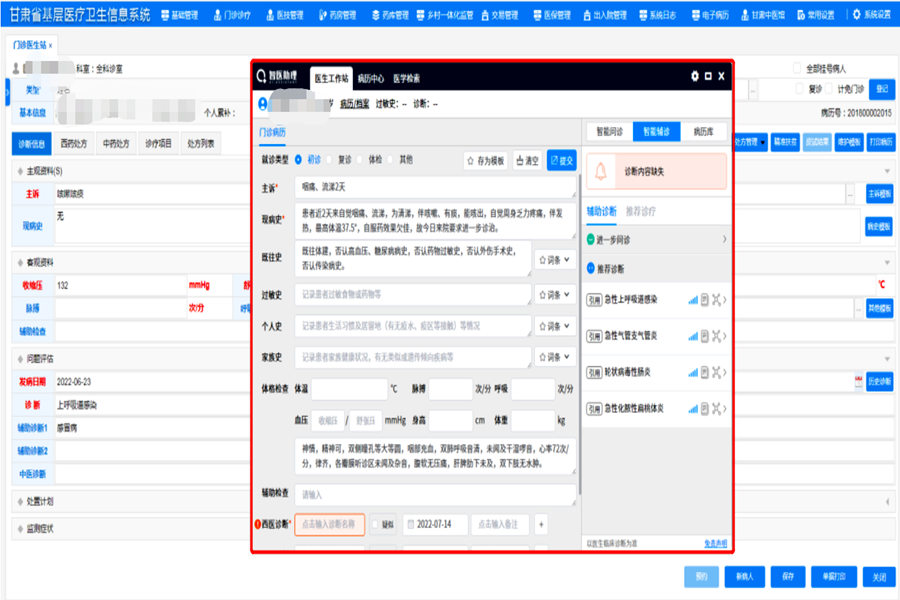
Task: Expand the 进一步问诊 section
Action: tap(656, 240)
